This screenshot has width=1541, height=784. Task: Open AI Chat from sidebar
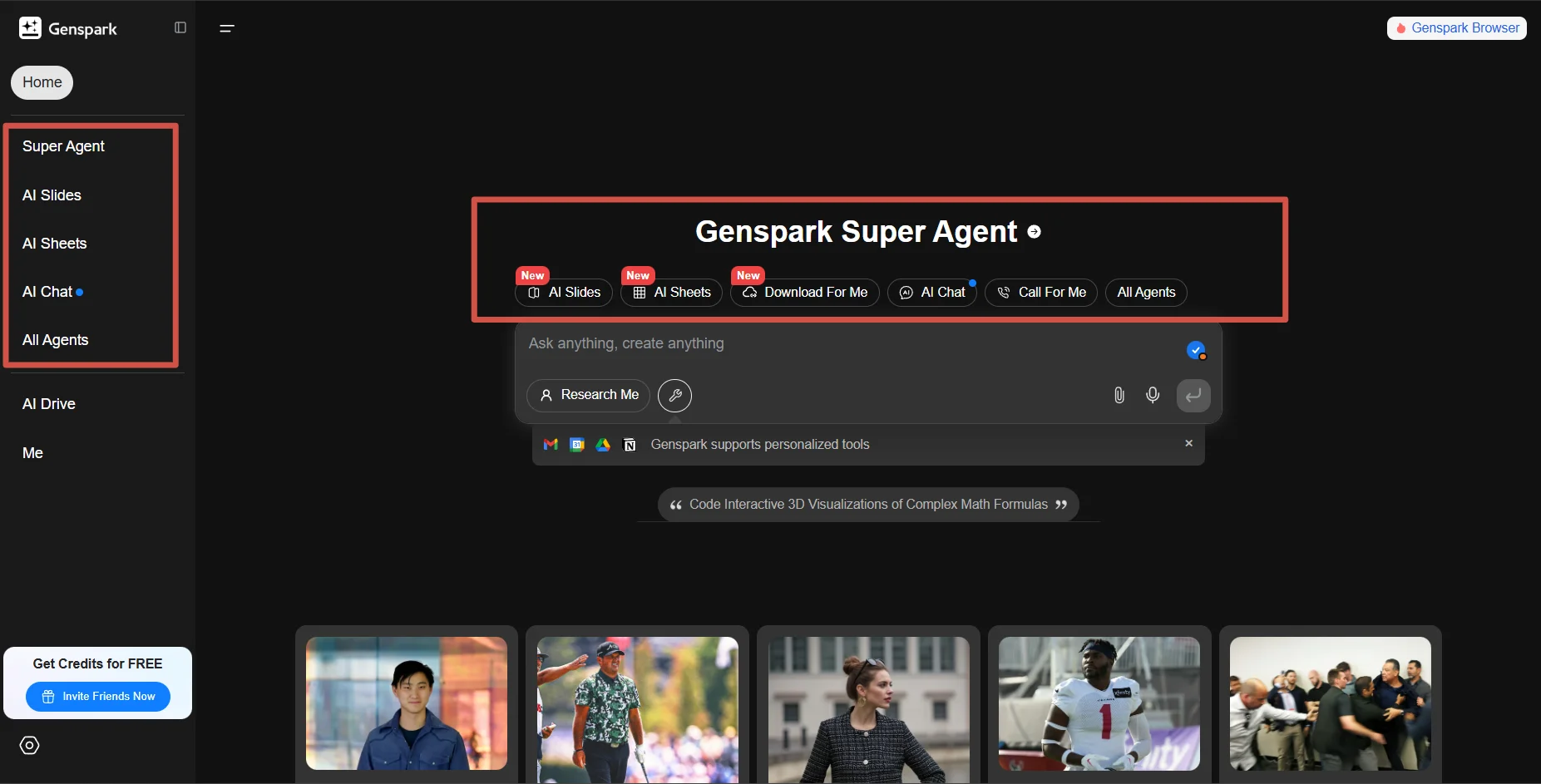tap(48, 292)
